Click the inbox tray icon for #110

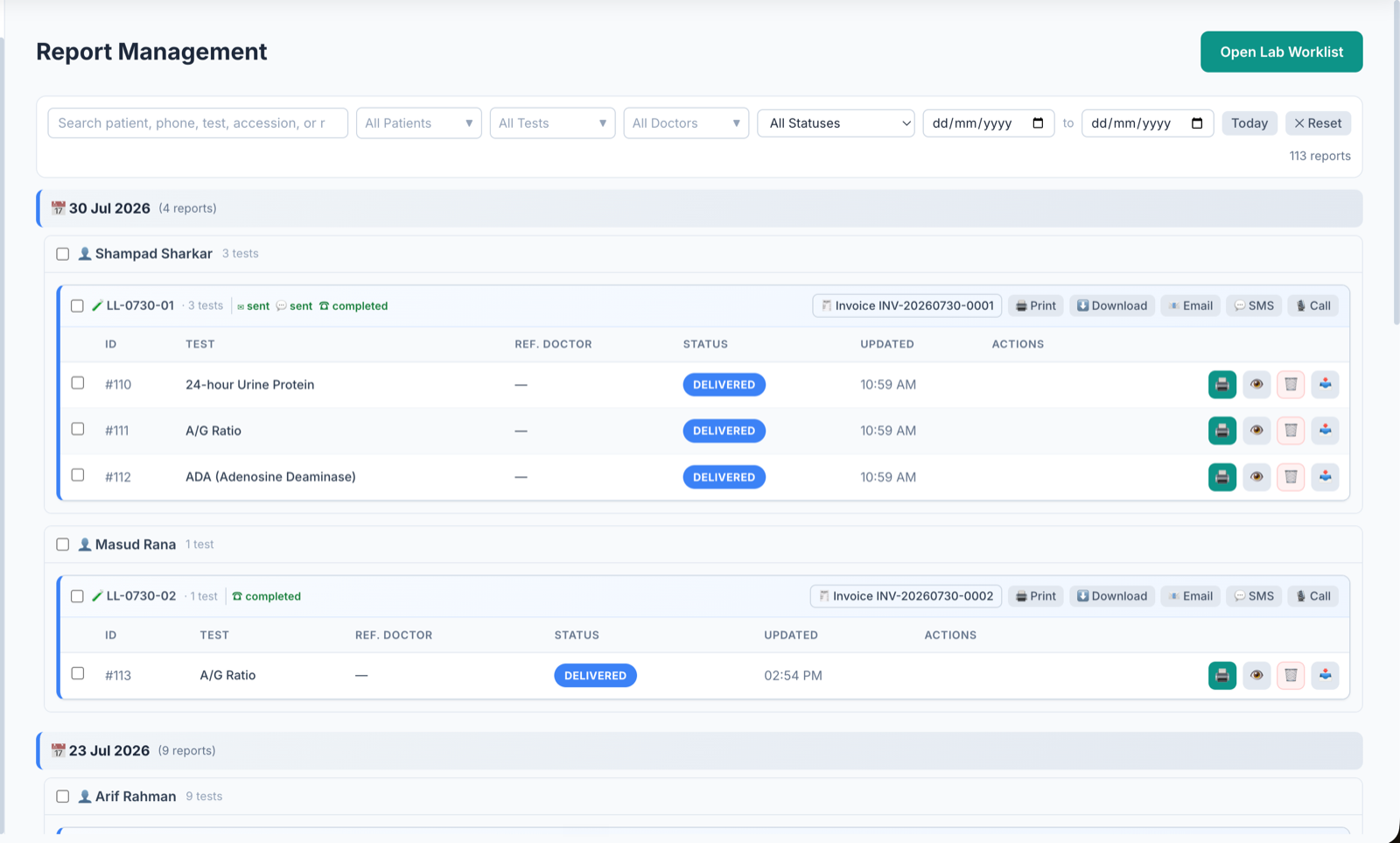pyautogui.click(x=1326, y=384)
